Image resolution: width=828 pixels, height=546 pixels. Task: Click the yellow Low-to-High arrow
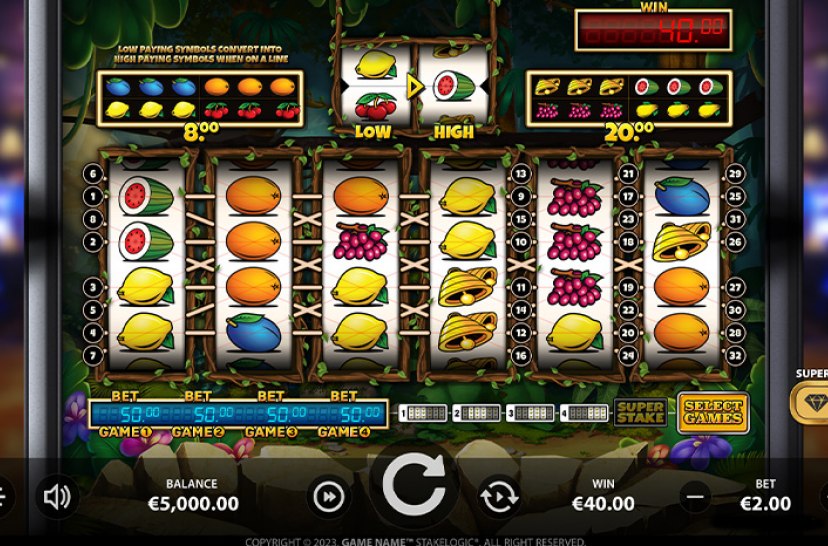(415, 87)
